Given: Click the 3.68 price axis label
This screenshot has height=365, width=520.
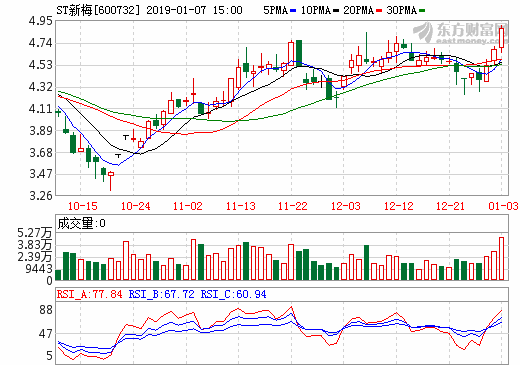Looking at the screenshot, I should [x=40, y=152].
